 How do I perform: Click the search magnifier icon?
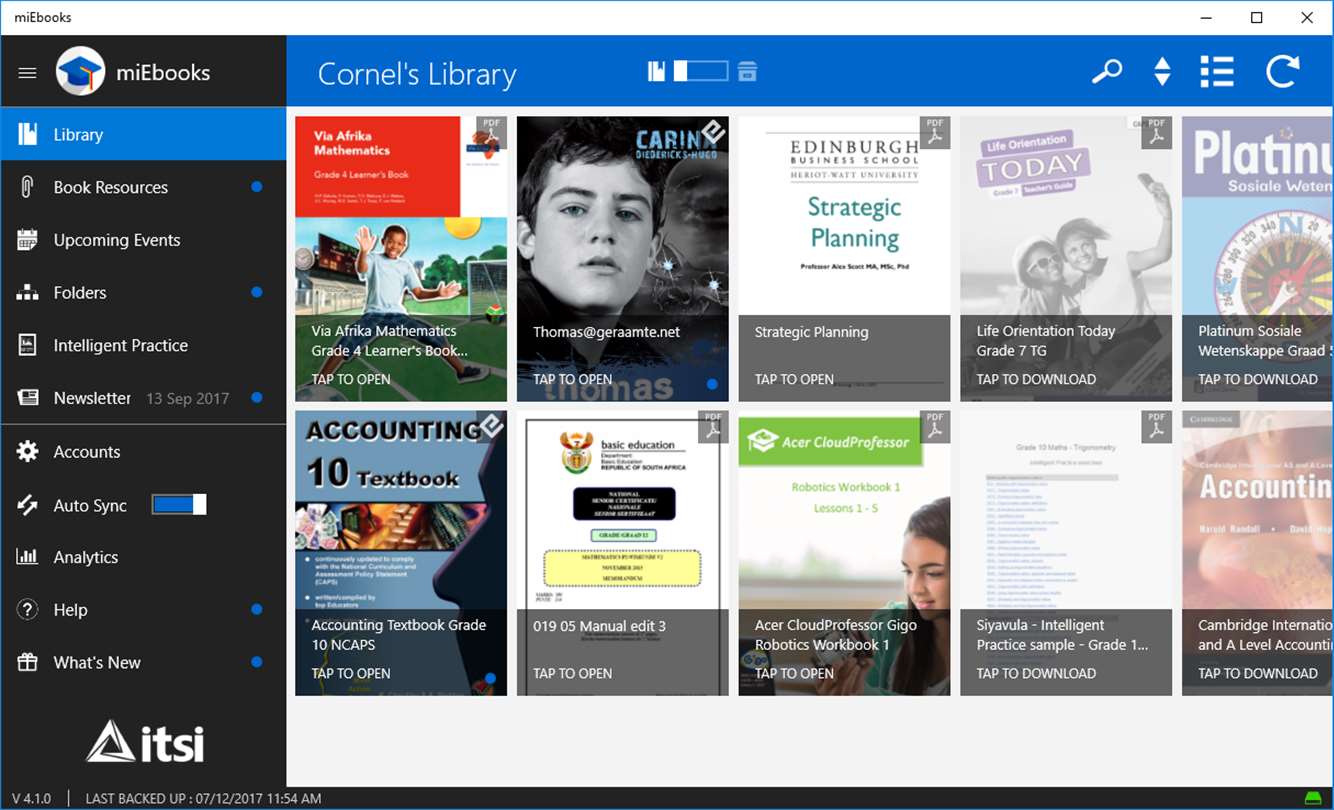point(1107,71)
